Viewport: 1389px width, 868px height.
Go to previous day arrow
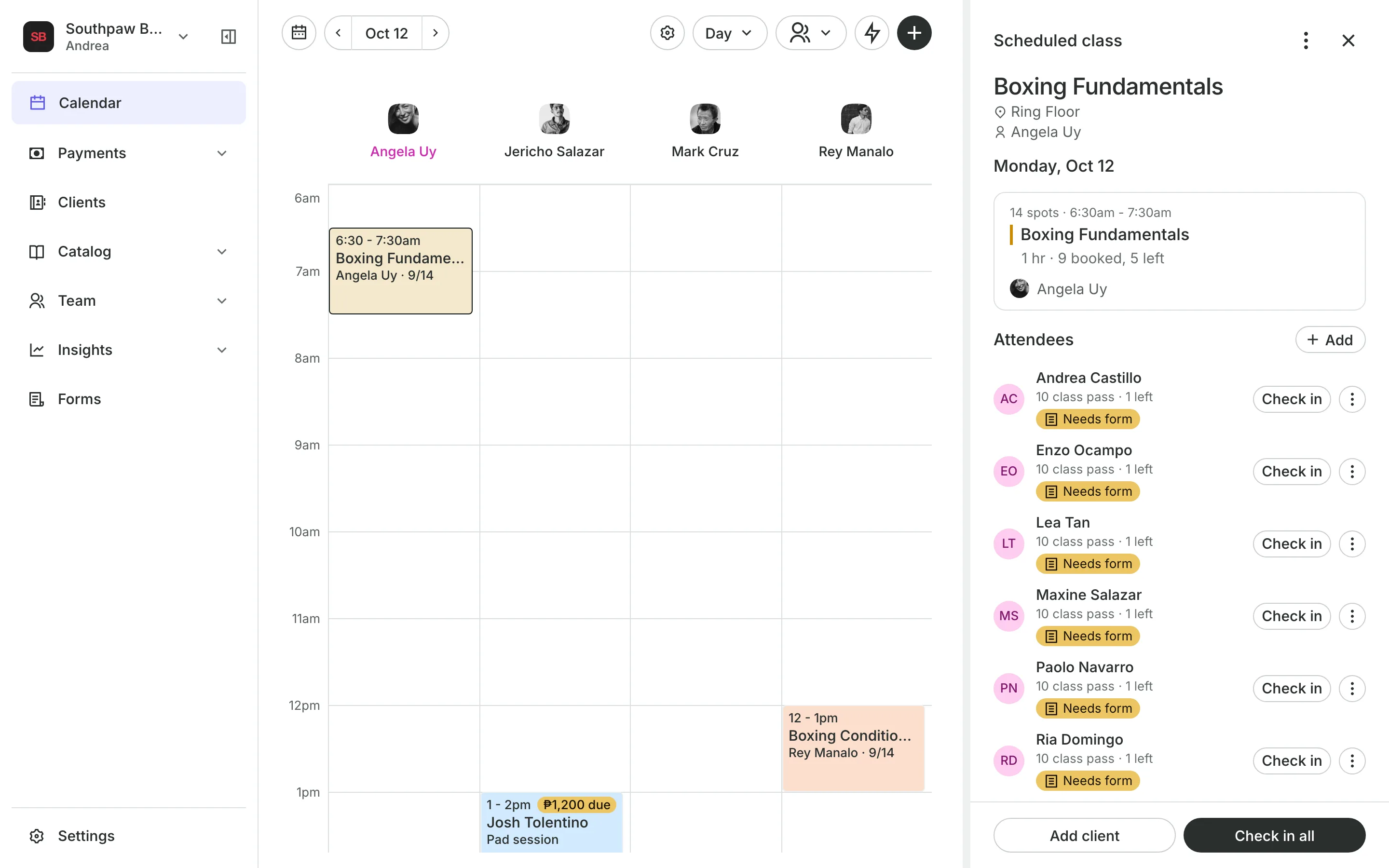pos(339,33)
